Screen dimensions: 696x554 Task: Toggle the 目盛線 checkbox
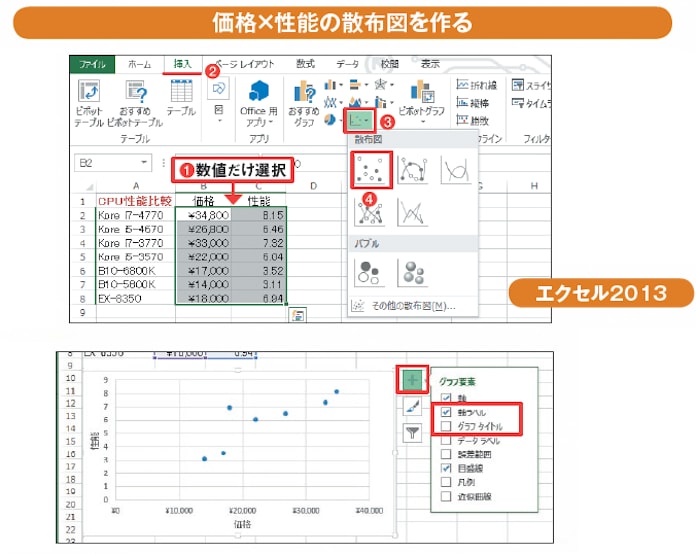coord(446,468)
